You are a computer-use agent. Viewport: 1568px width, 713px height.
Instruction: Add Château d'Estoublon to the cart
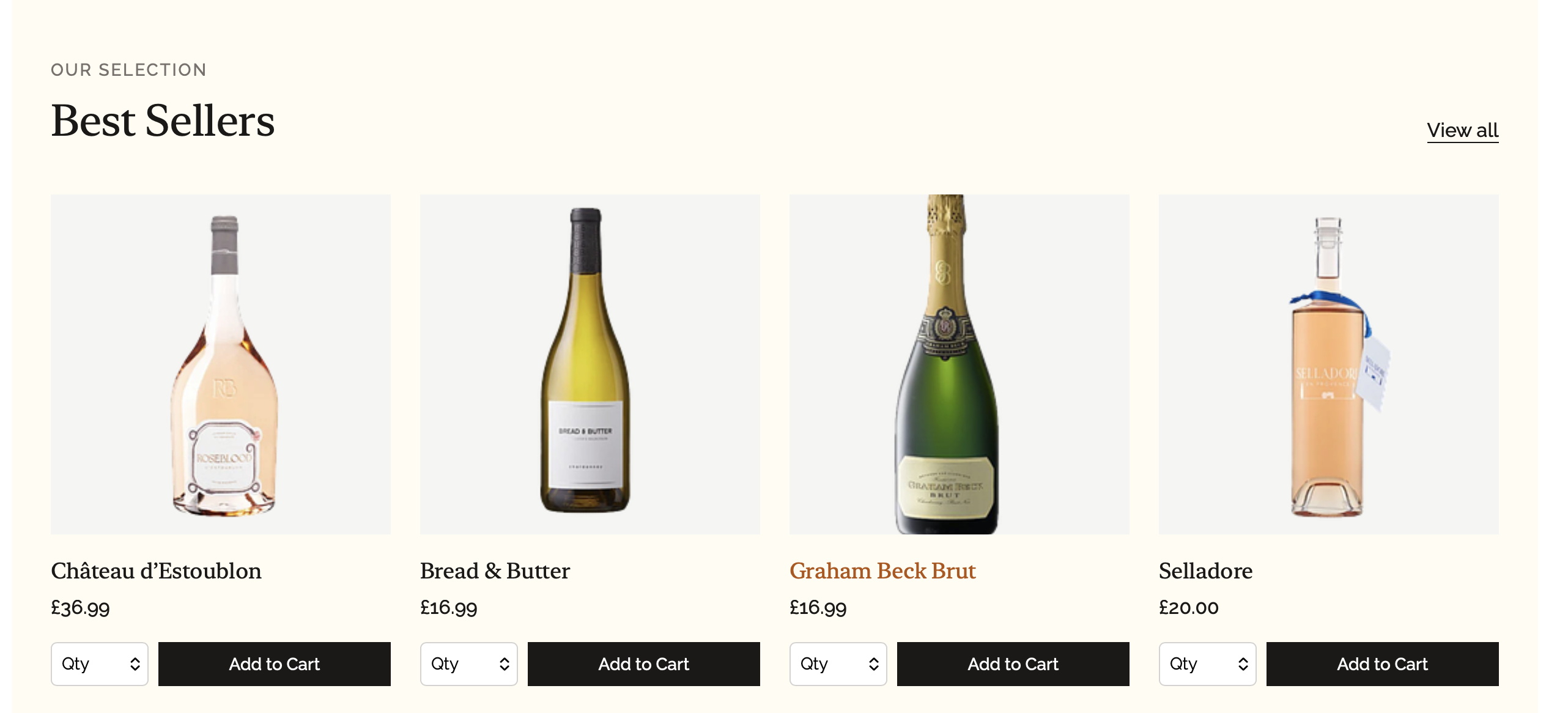(x=274, y=663)
